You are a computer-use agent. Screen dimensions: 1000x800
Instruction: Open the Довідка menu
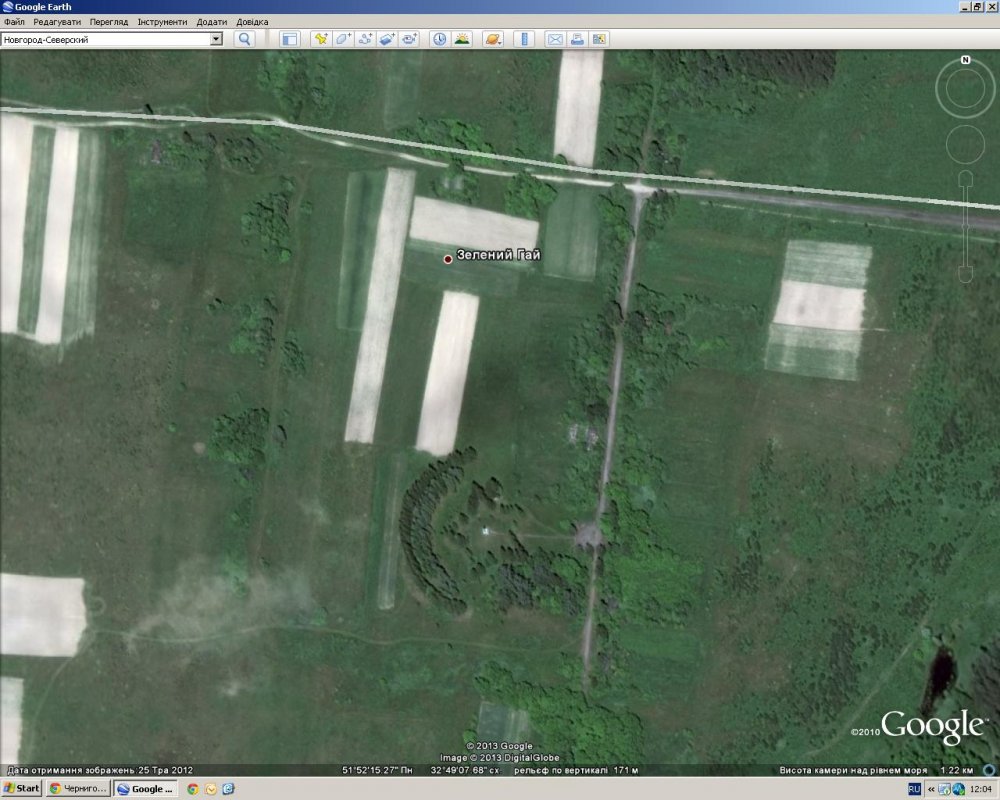pyautogui.click(x=252, y=22)
